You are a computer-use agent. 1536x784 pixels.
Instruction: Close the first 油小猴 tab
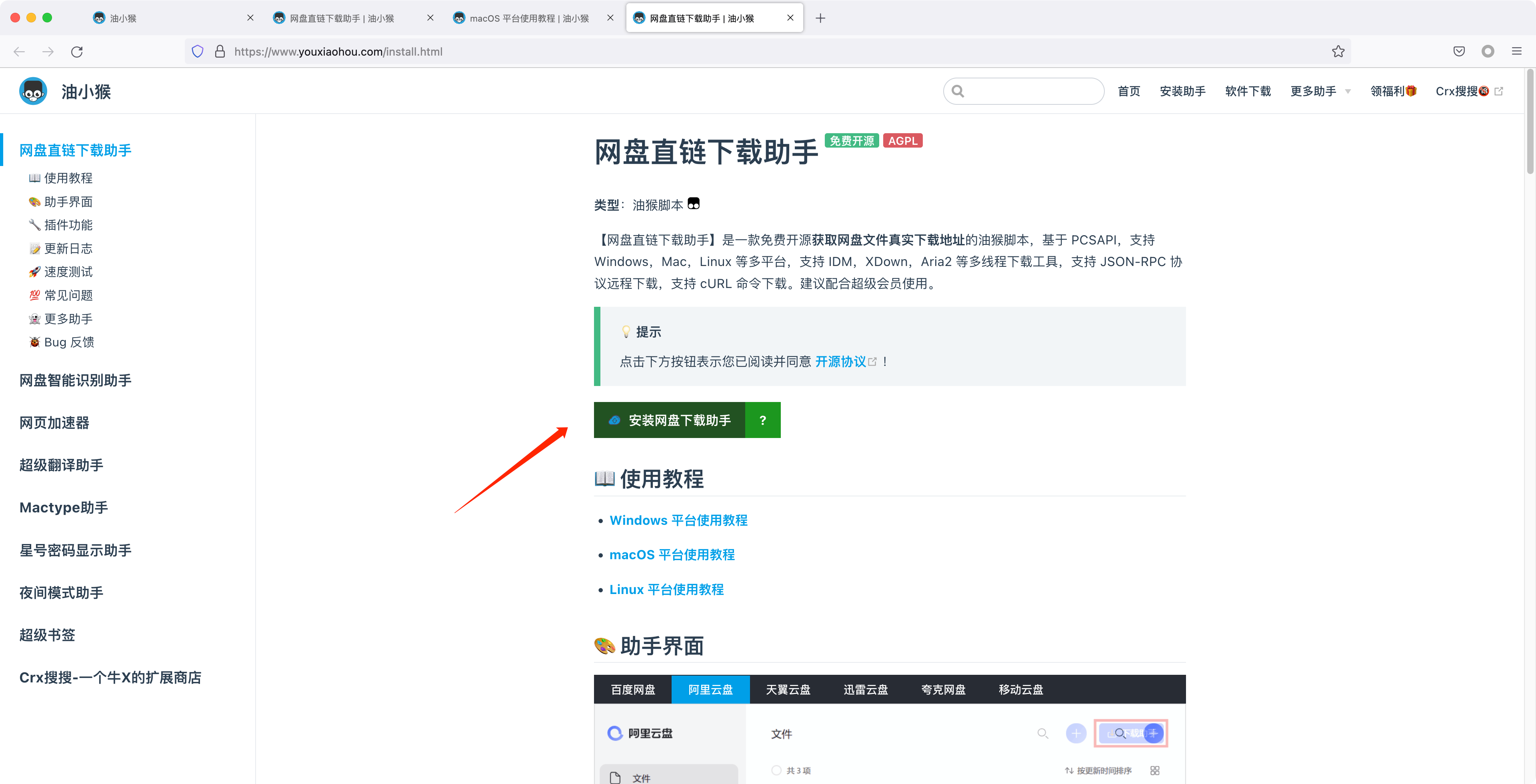pyautogui.click(x=250, y=18)
